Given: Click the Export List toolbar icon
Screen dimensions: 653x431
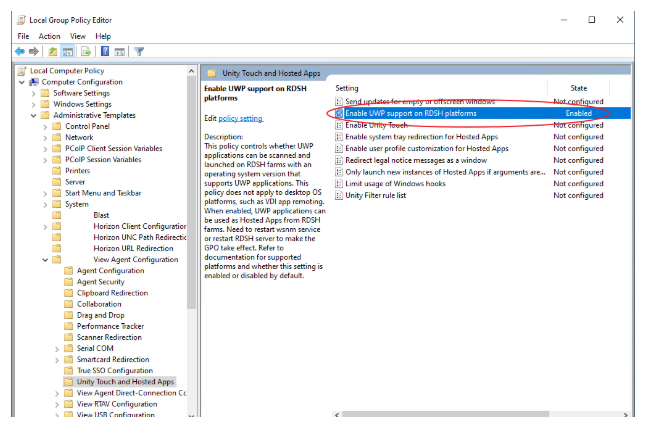Looking at the screenshot, I should tap(85, 51).
